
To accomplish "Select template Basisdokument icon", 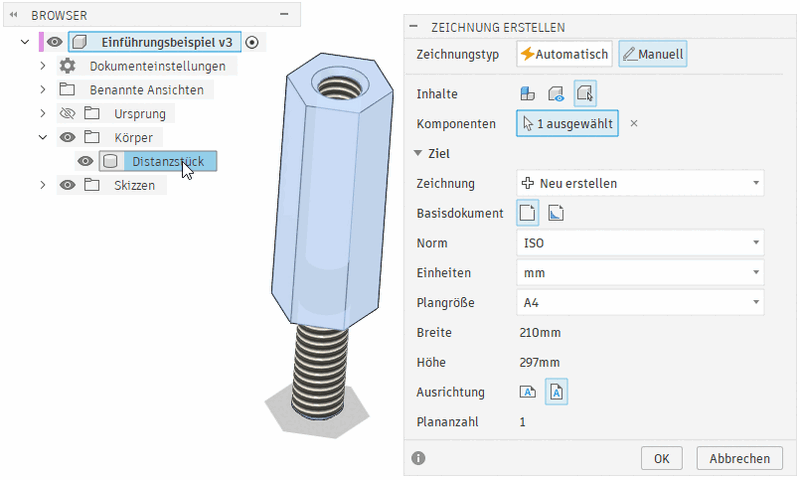I will (x=556, y=213).
